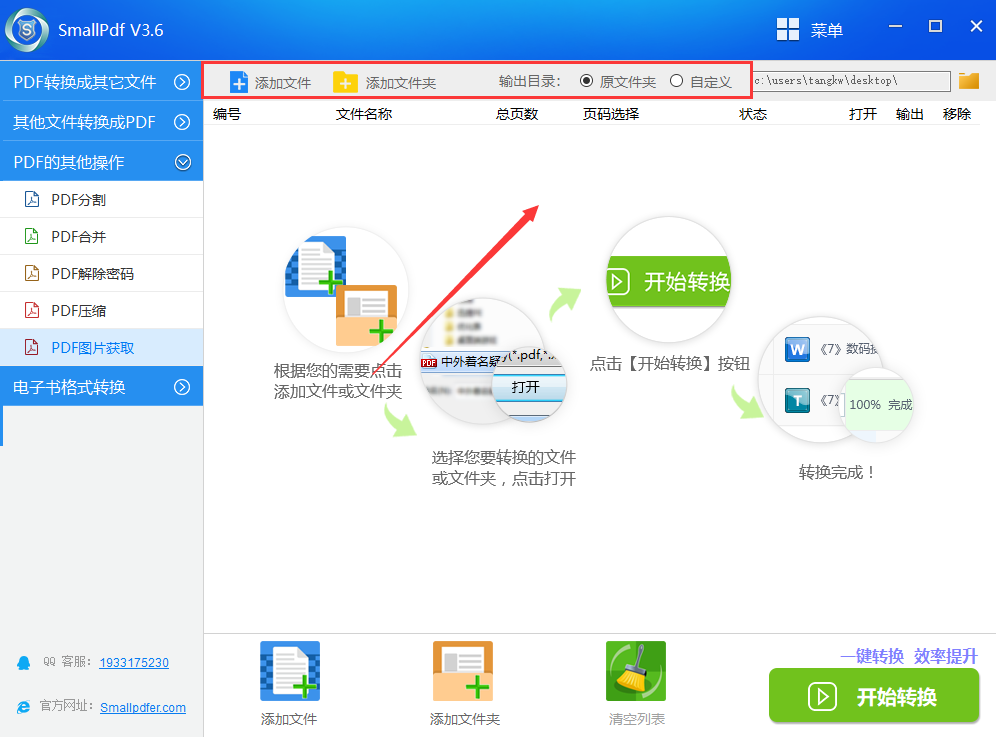The image size is (996, 737).
Task: Minimize the SmallPdf window
Action: point(896,26)
